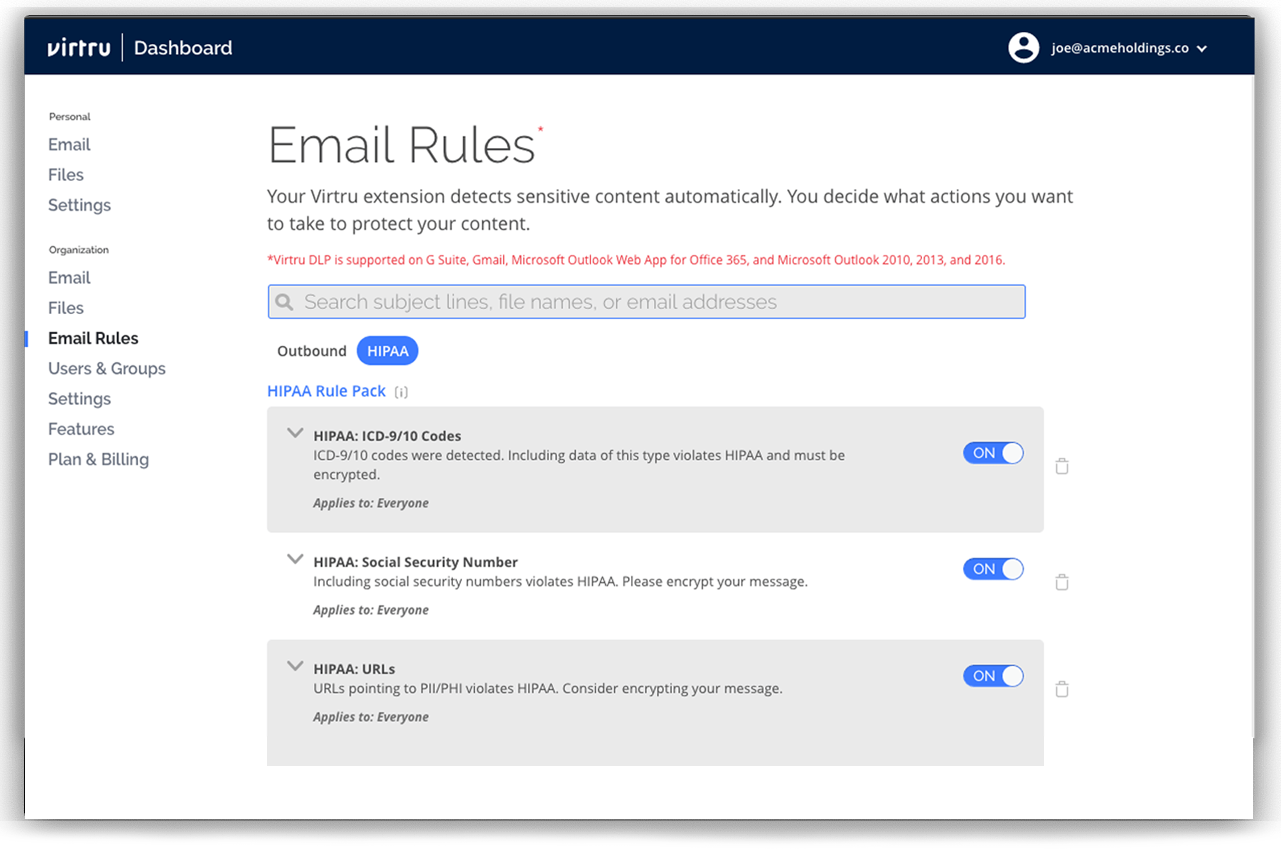The width and height of the screenshot is (1281, 849).
Task: Switch to the Outbound tab
Action: click(311, 351)
